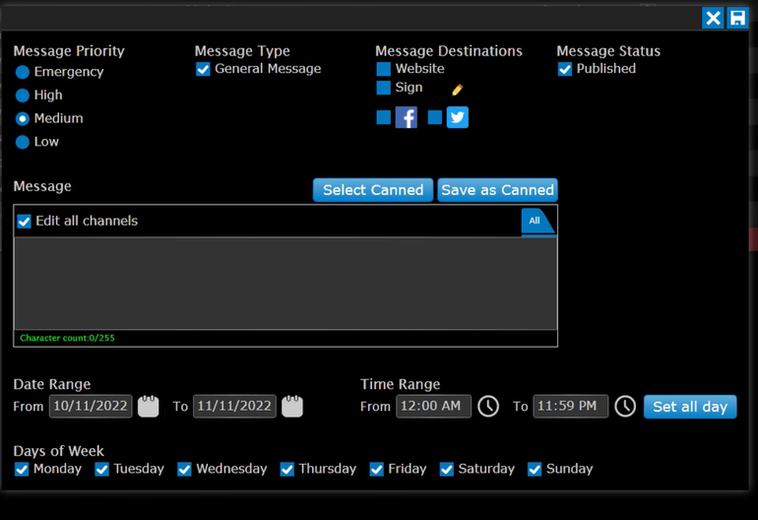This screenshot has height=520, width=758.
Task: Click inside the message text area
Action: coord(285,284)
